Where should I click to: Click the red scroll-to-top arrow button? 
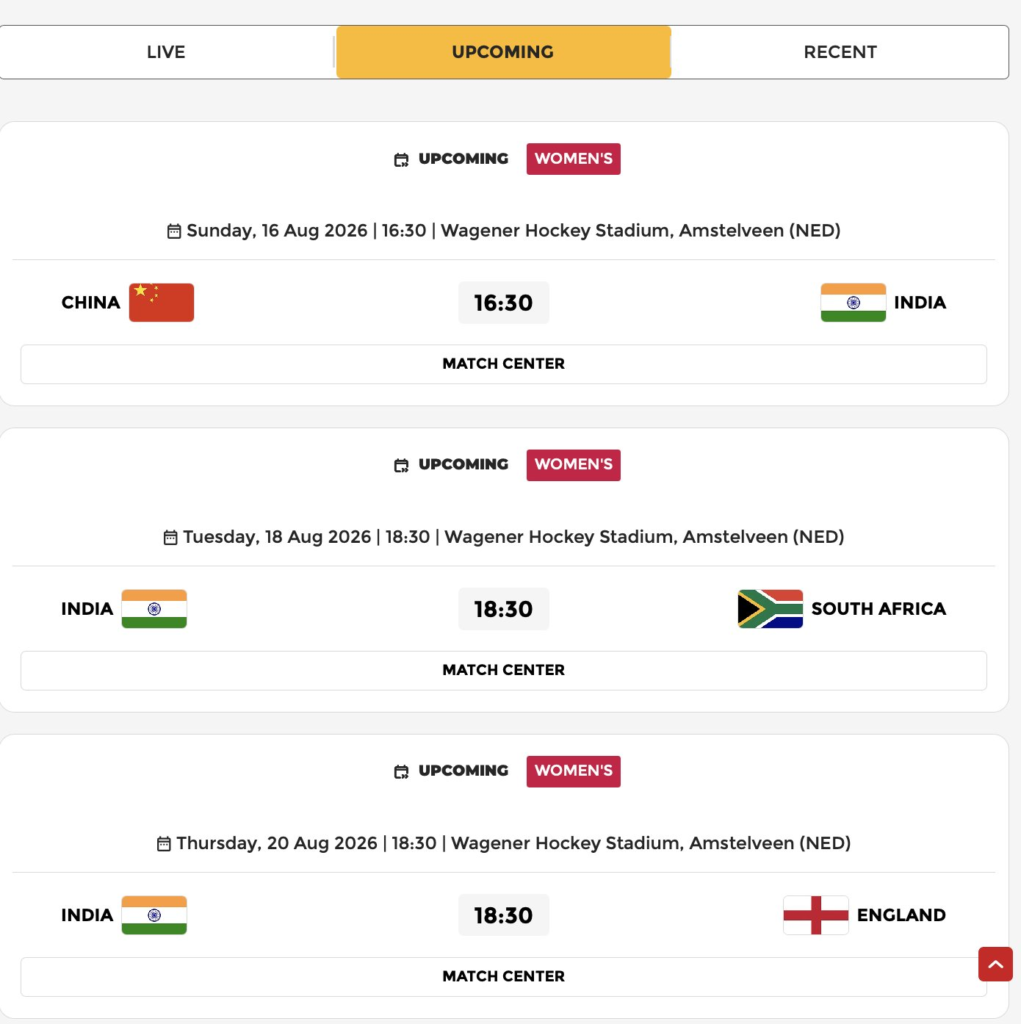tap(995, 964)
